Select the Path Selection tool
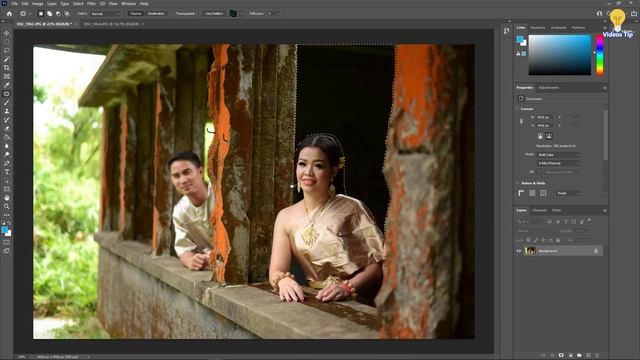Viewport: 640px width, 360px height. click(x=7, y=180)
